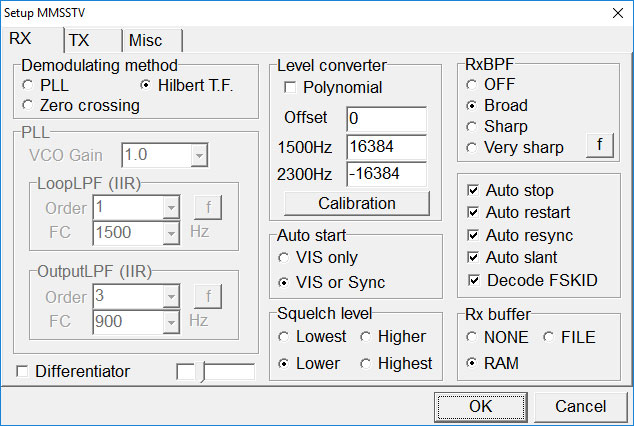Click the Calibration button

pos(357,203)
